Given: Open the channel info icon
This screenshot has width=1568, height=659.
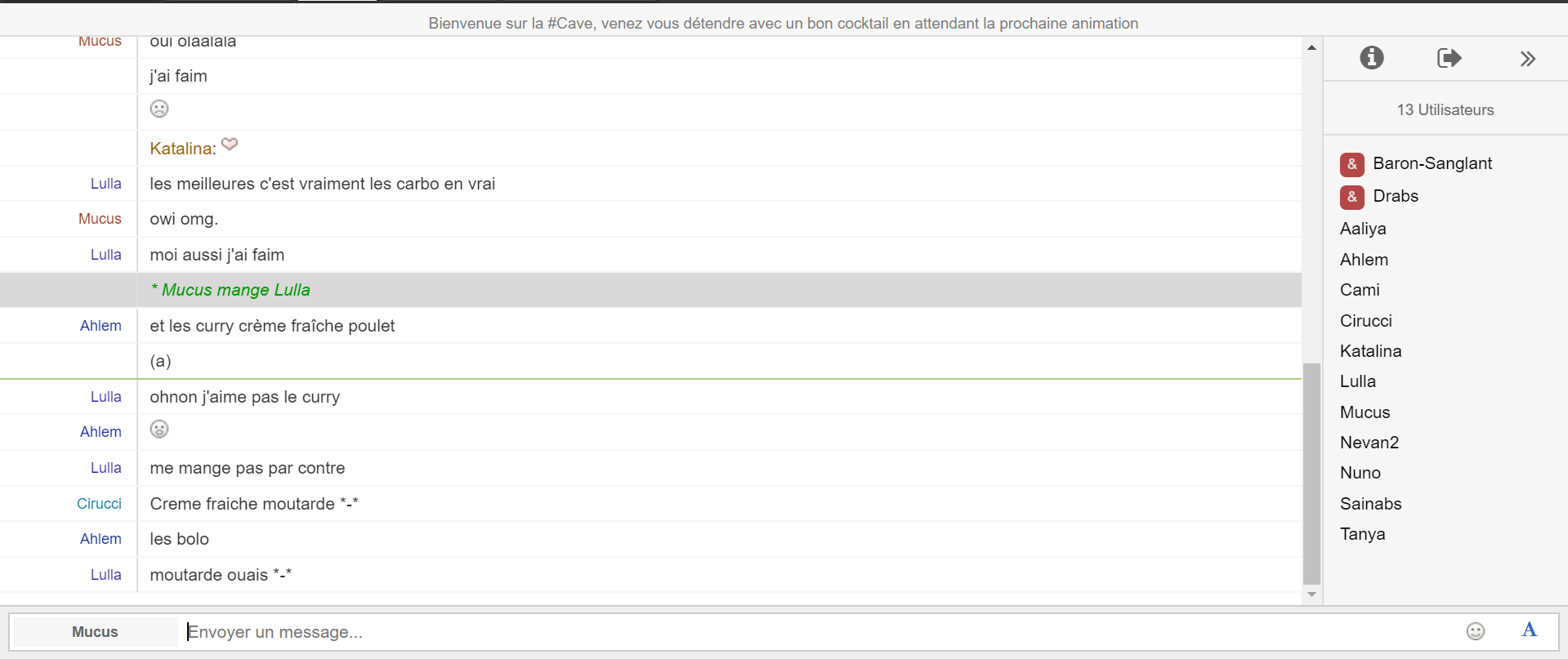Looking at the screenshot, I should pos(1371,58).
